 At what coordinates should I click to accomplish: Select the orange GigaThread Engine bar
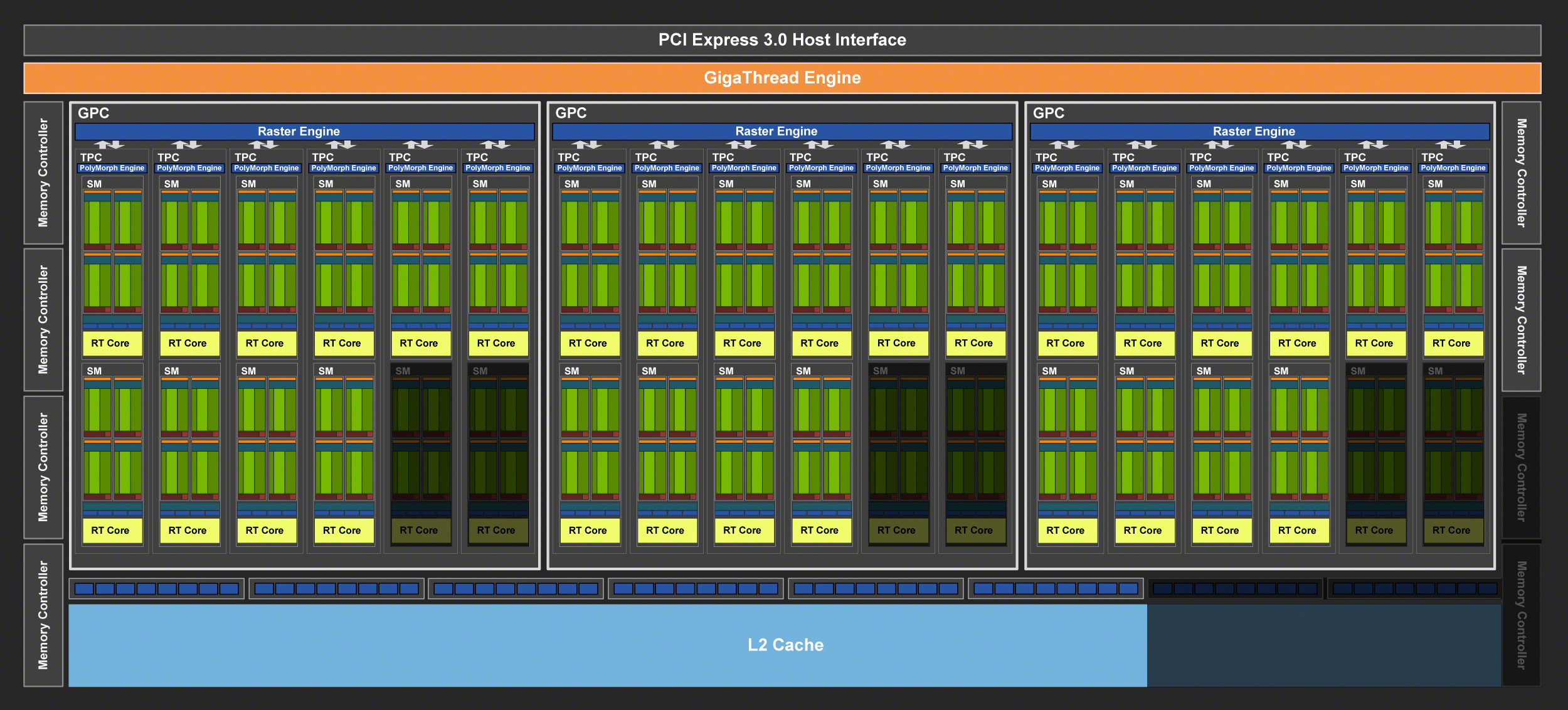click(x=782, y=78)
